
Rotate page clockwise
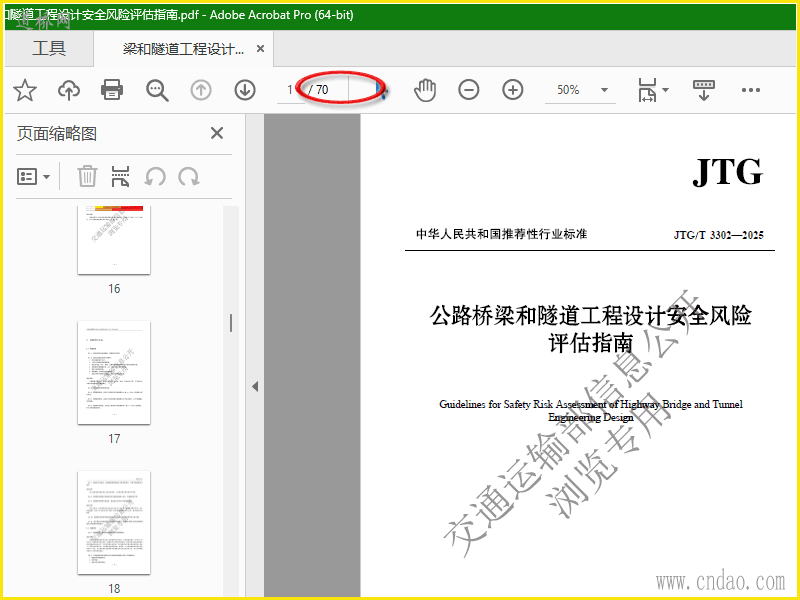189,177
